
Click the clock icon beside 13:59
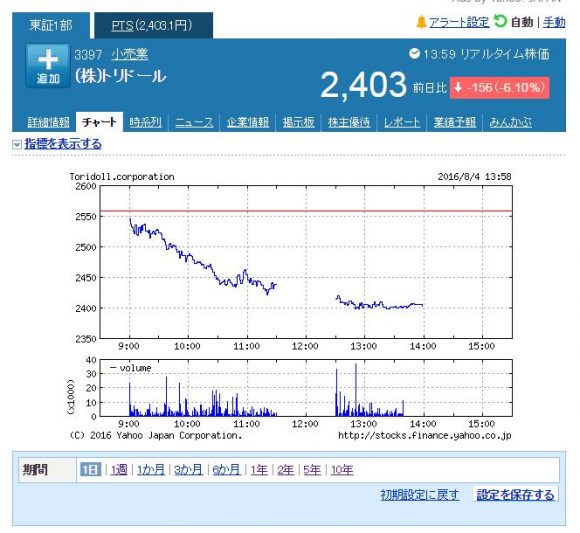(414, 54)
